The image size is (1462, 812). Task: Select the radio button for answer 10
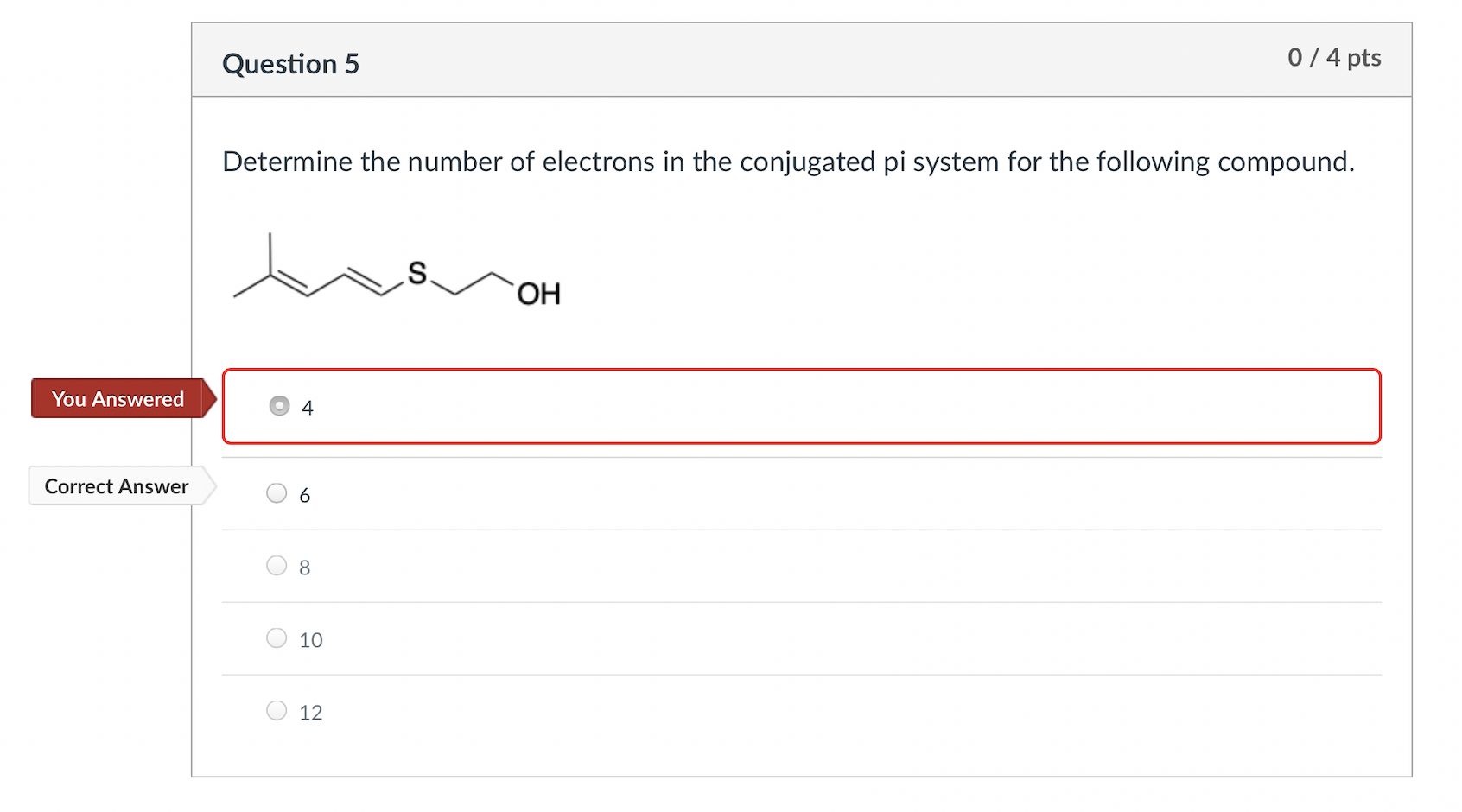pos(276,638)
